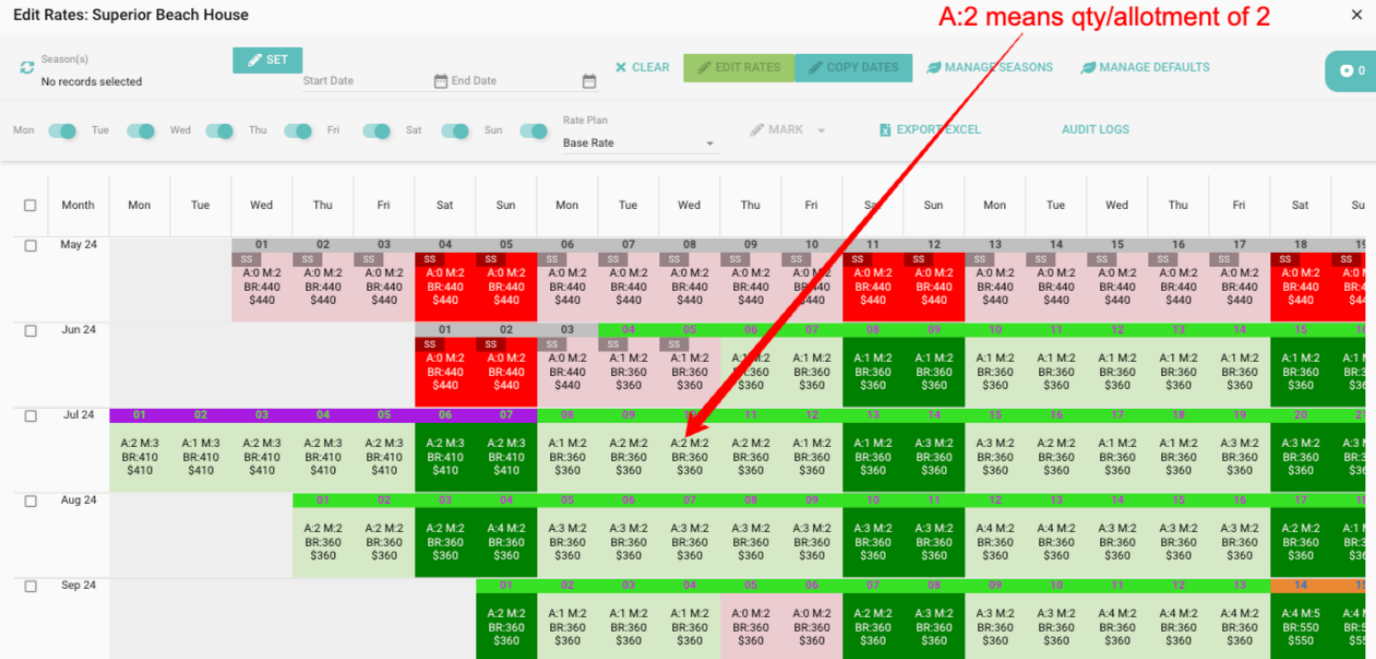Viewport: 1376px width, 659px height.
Task: Open the End Date calendar icon
Action: [589, 81]
